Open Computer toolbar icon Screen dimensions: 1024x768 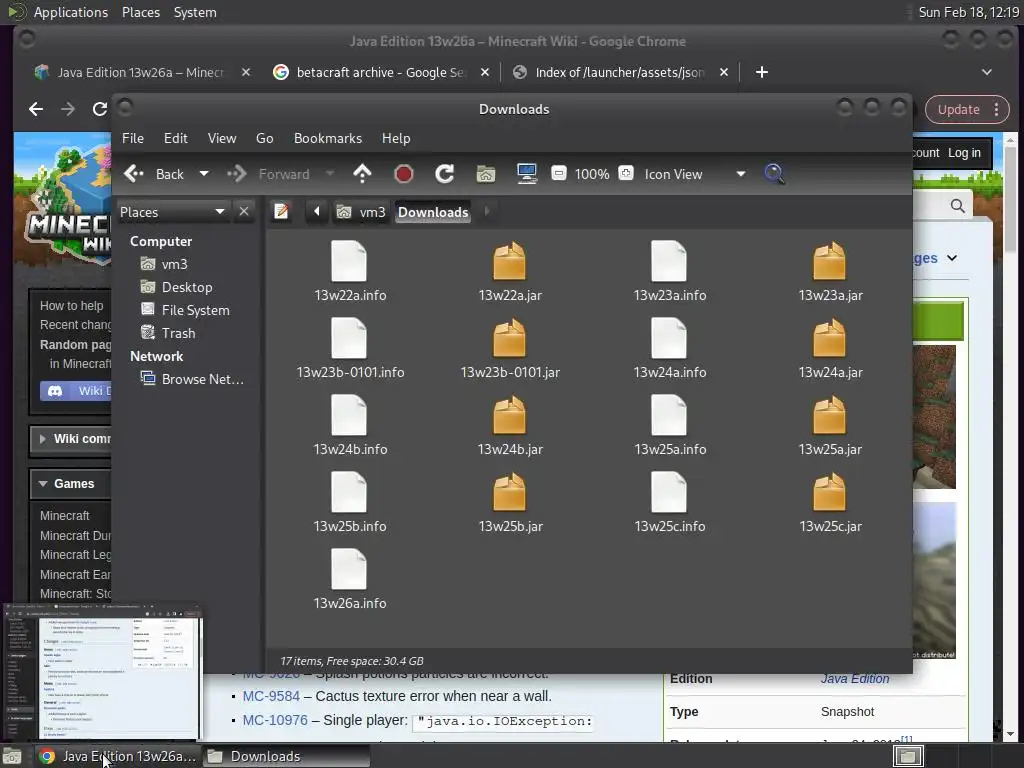[x=526, y=174]
